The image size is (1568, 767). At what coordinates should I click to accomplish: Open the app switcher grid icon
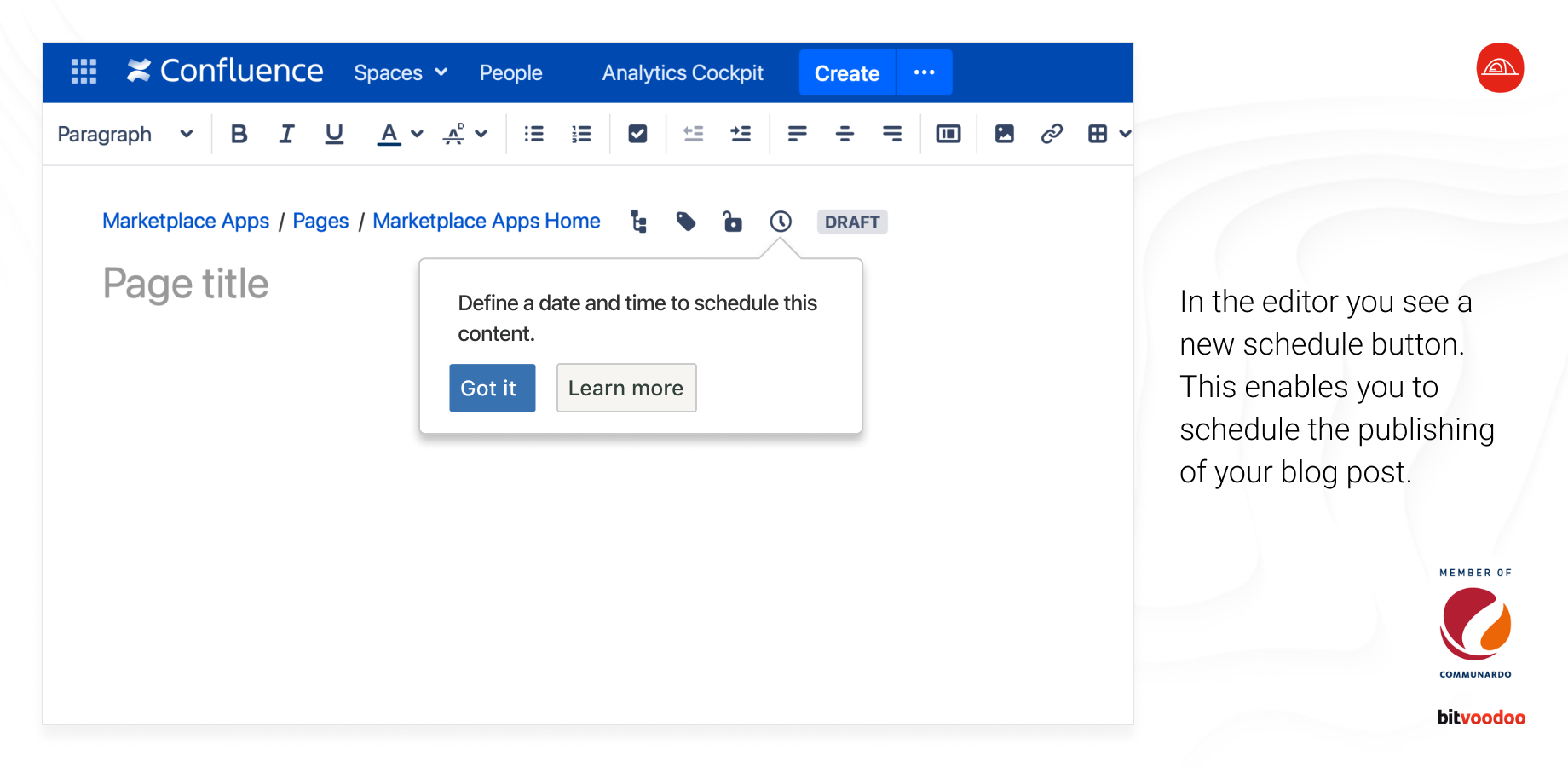coord(84,72)
